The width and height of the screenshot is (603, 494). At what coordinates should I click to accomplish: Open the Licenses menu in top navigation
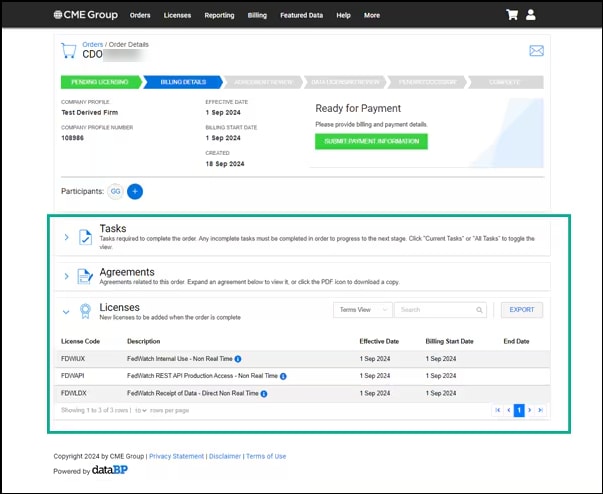tap(178, 15)
